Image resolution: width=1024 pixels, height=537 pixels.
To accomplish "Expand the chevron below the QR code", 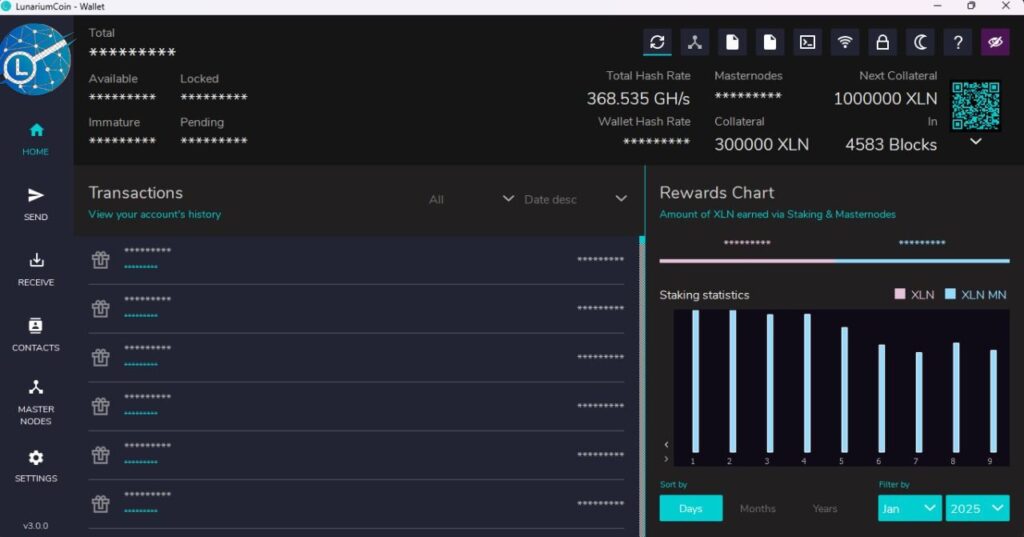I will click(x=976, y=141).
